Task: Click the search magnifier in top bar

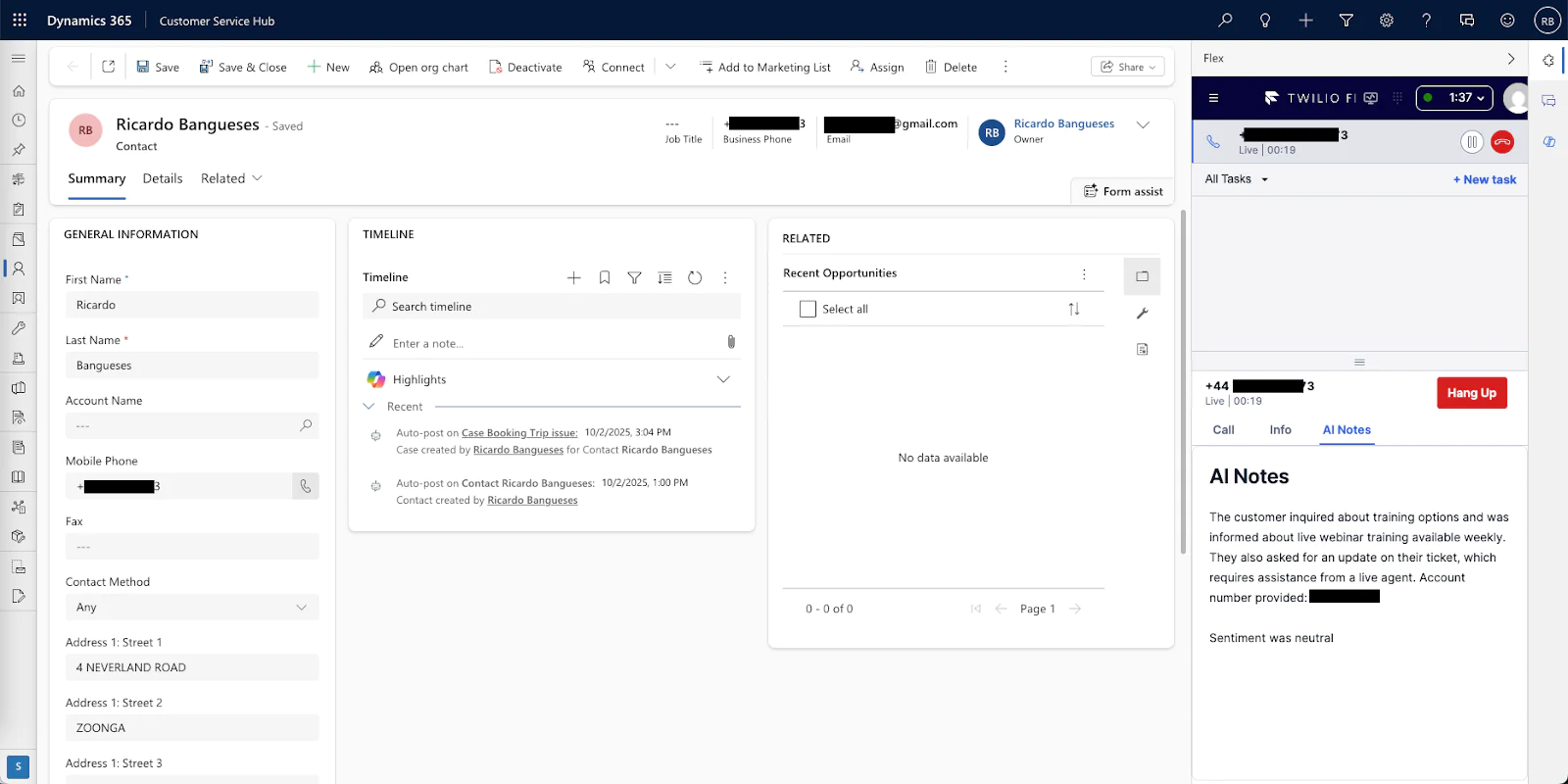Action: (x=1225, y=20)
